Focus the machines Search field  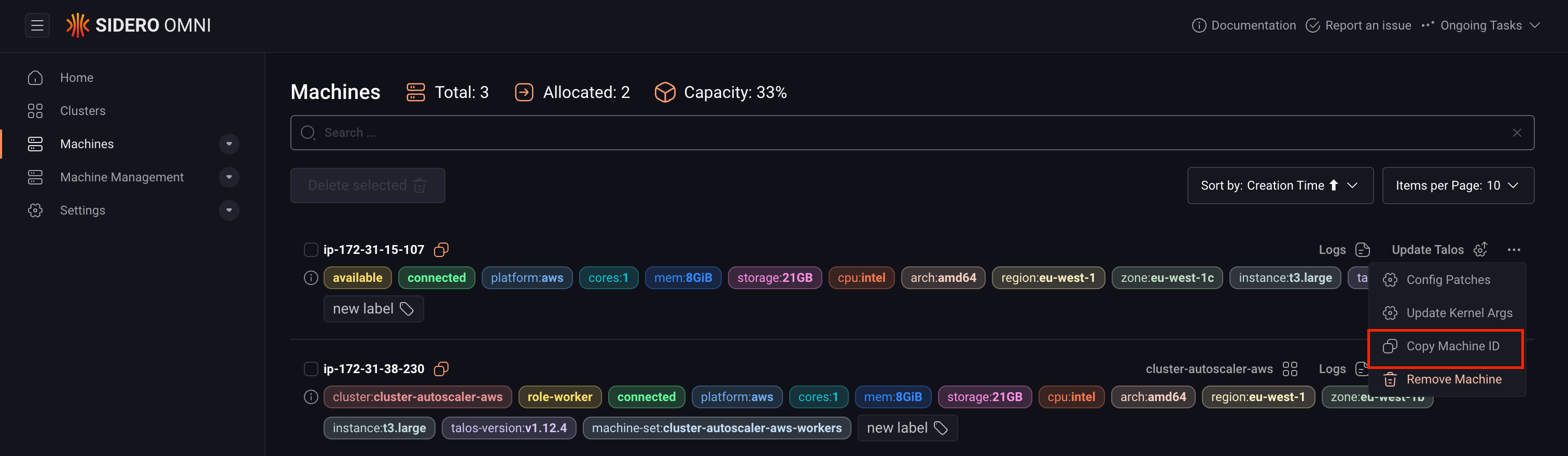pyautogui.click(x=912, y=133)
